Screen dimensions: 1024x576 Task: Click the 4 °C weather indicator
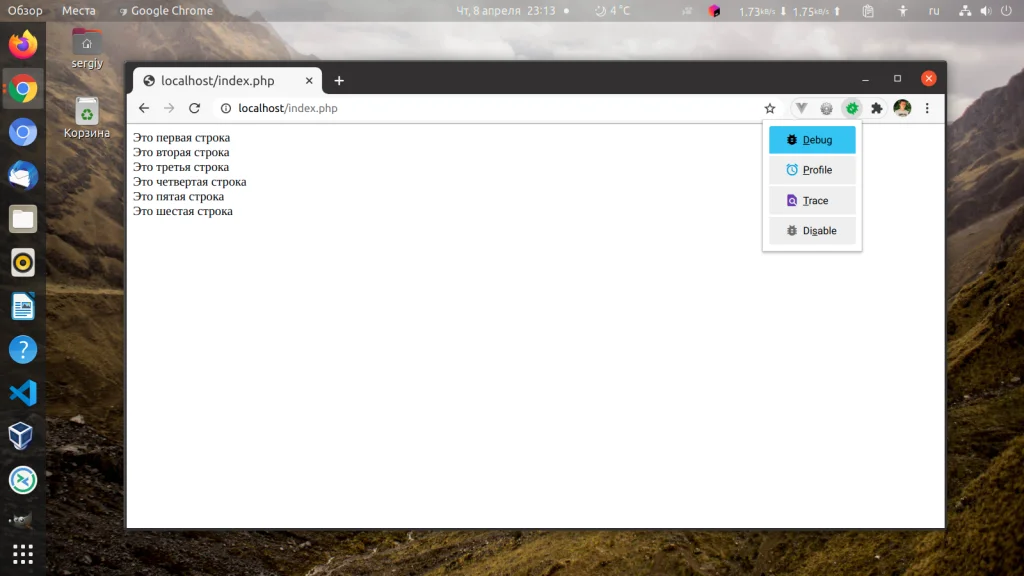coord(613,10)
